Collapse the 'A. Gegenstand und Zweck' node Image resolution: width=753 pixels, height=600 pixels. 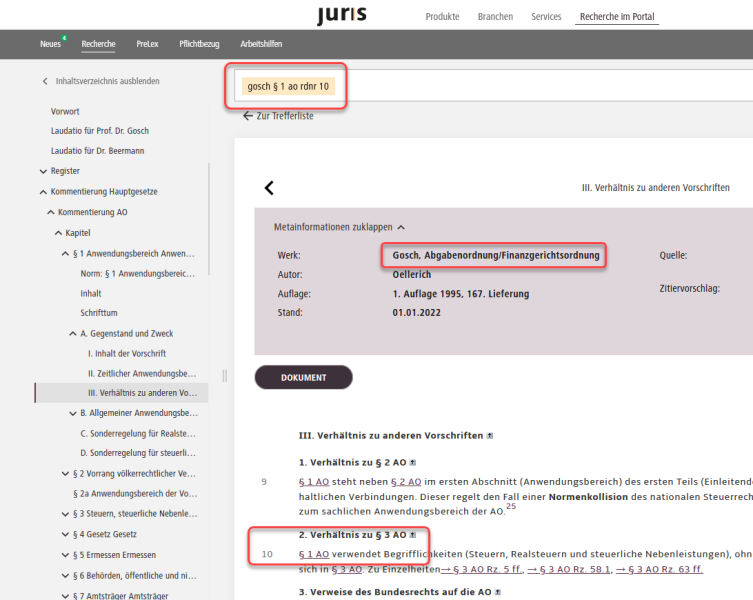(72, 333)
